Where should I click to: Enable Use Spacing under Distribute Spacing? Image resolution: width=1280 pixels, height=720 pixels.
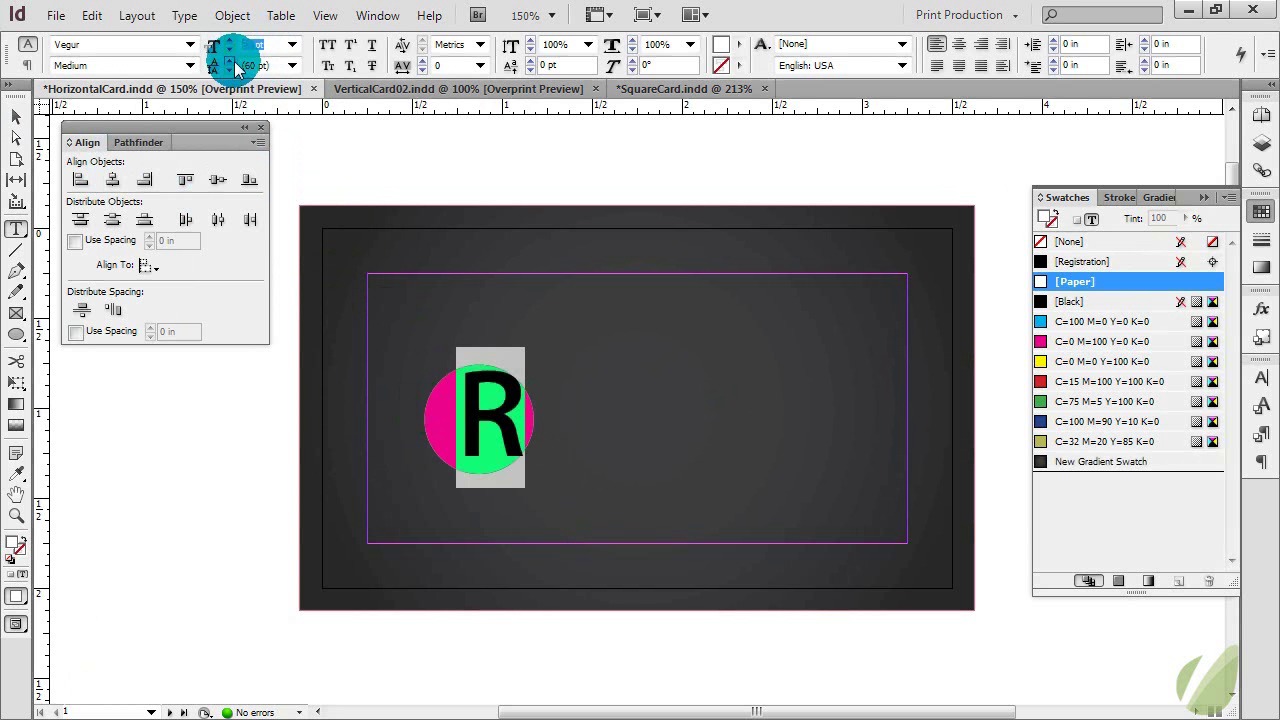pos(76,332)
